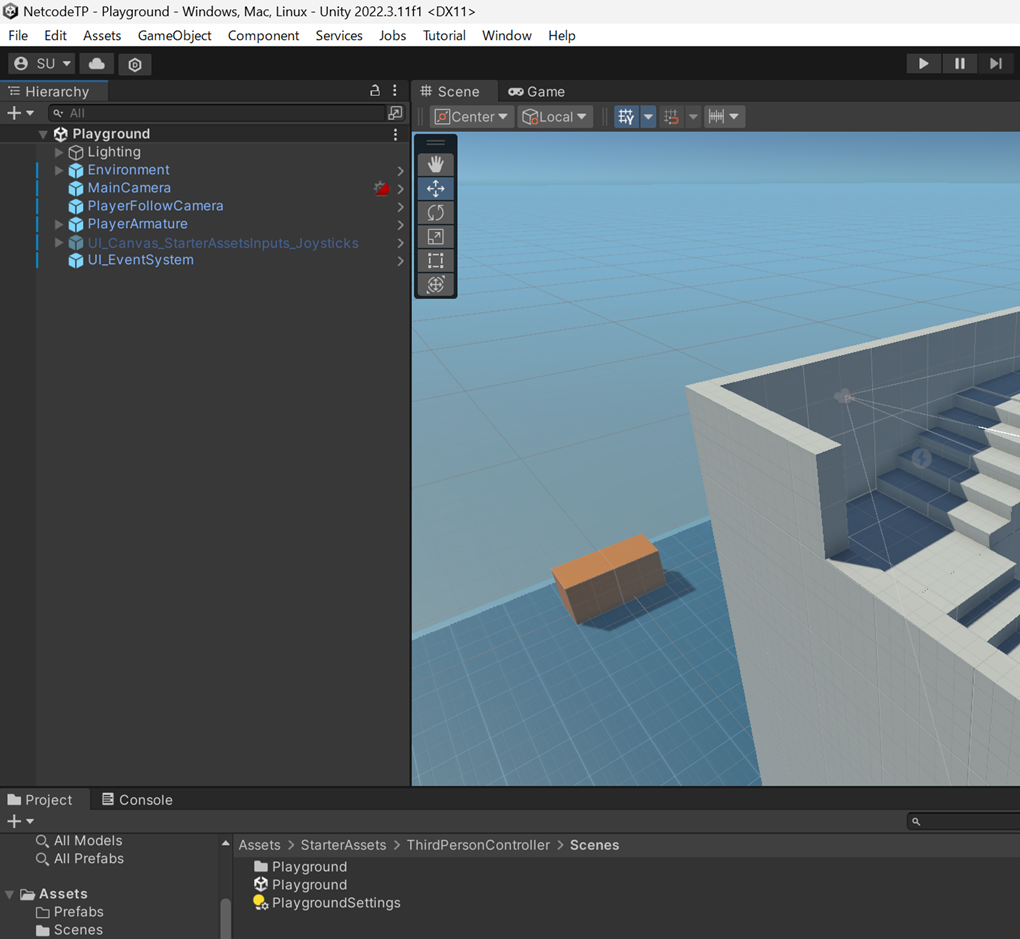Select the Hand view tool
Image resolution: width=1020 pixels, height=939 pixels.
coord(436,164)
